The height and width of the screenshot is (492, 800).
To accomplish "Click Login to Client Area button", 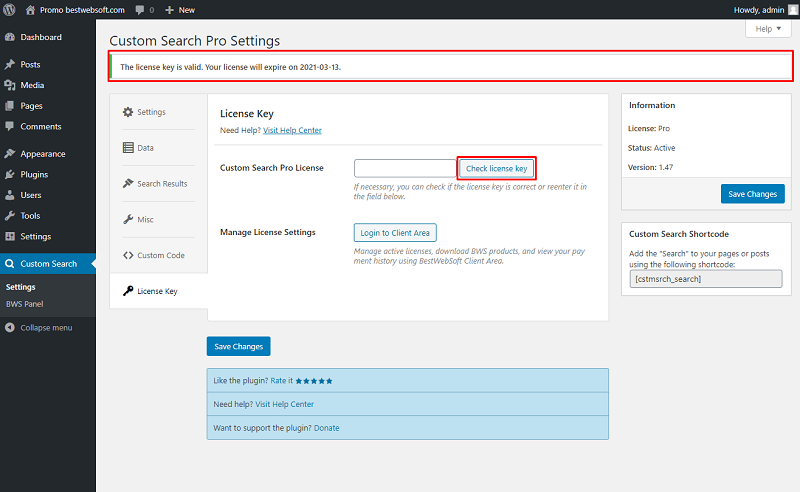I will (395, 233).
